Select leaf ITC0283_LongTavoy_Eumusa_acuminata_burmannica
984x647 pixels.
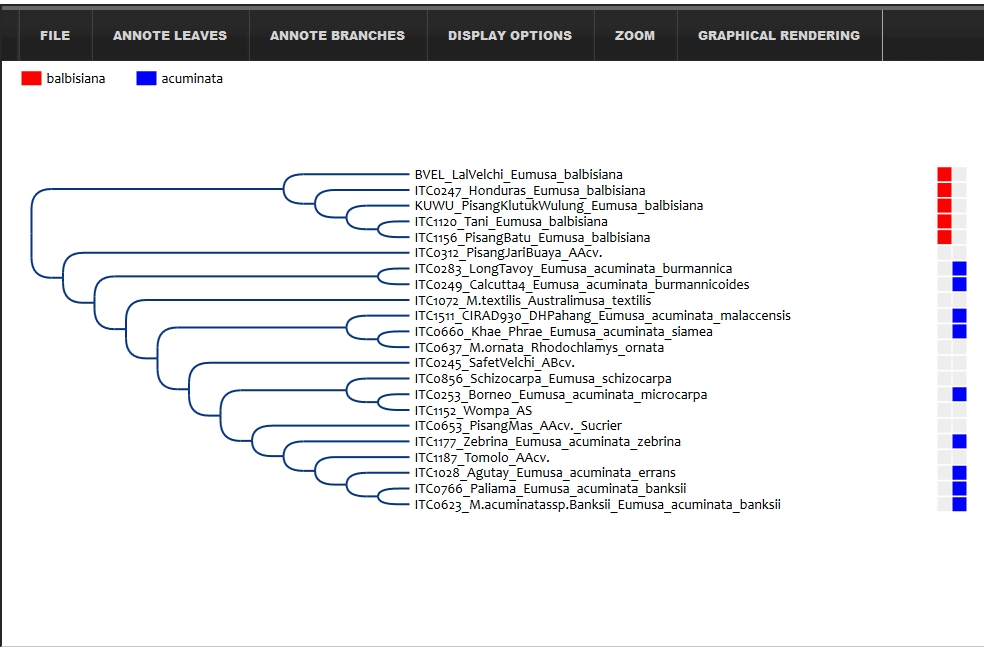(x=573, y=269)
